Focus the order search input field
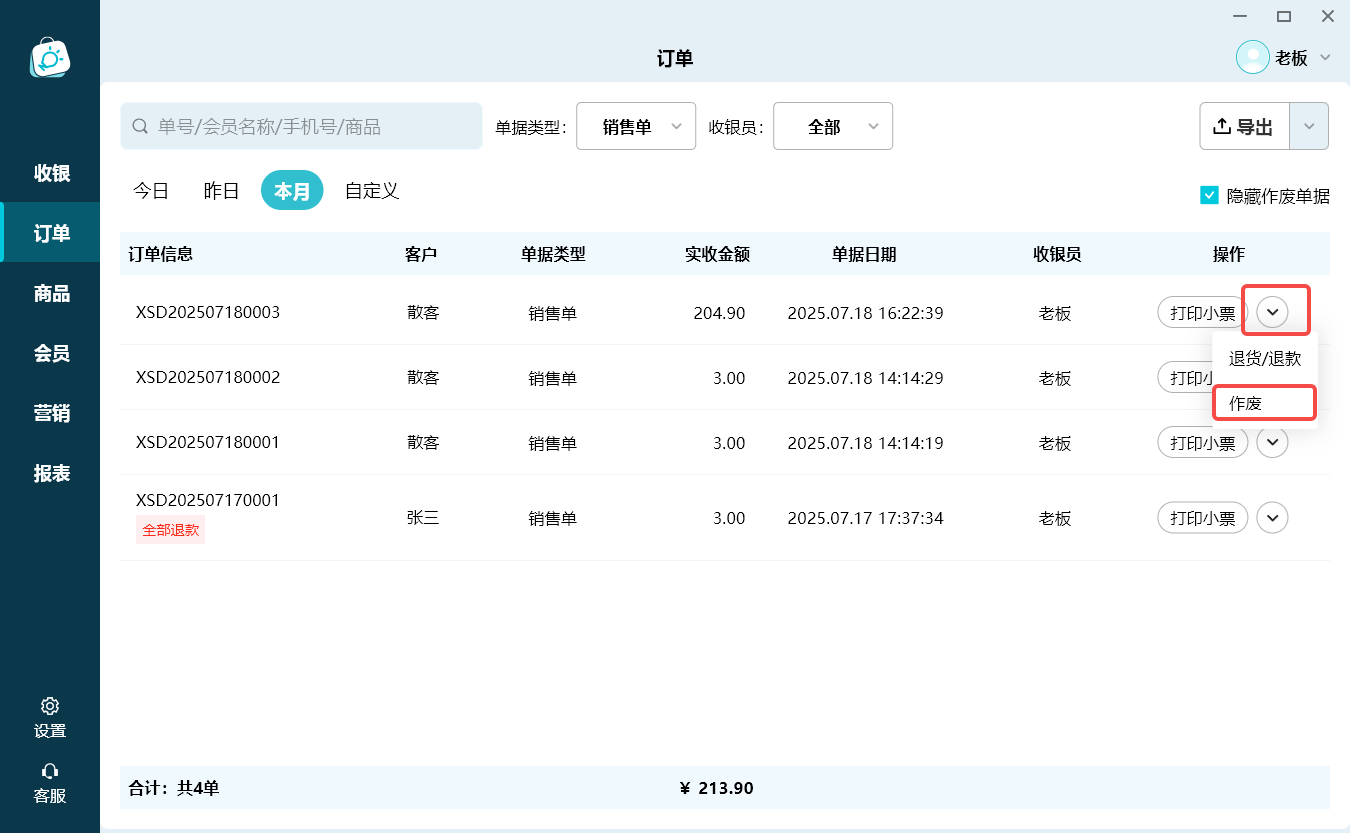The width and height of the screenshot is (1350, 833). [x=301, y=126]
